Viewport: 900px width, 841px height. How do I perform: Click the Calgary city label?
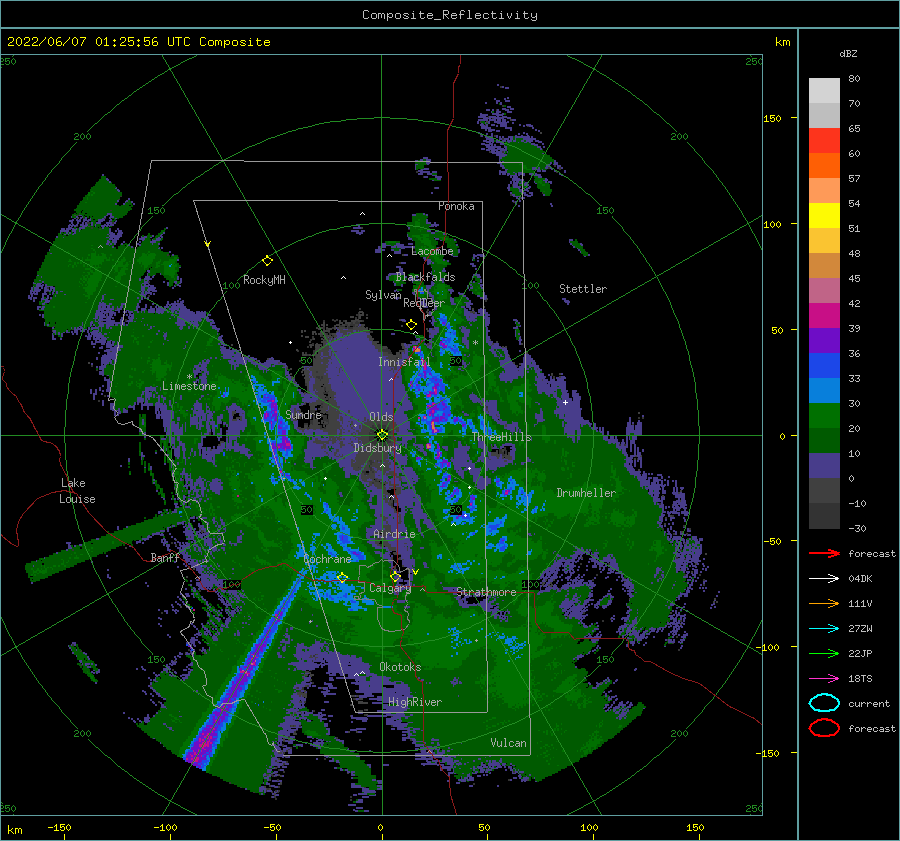pyautogui.click(x=390, y=588)
